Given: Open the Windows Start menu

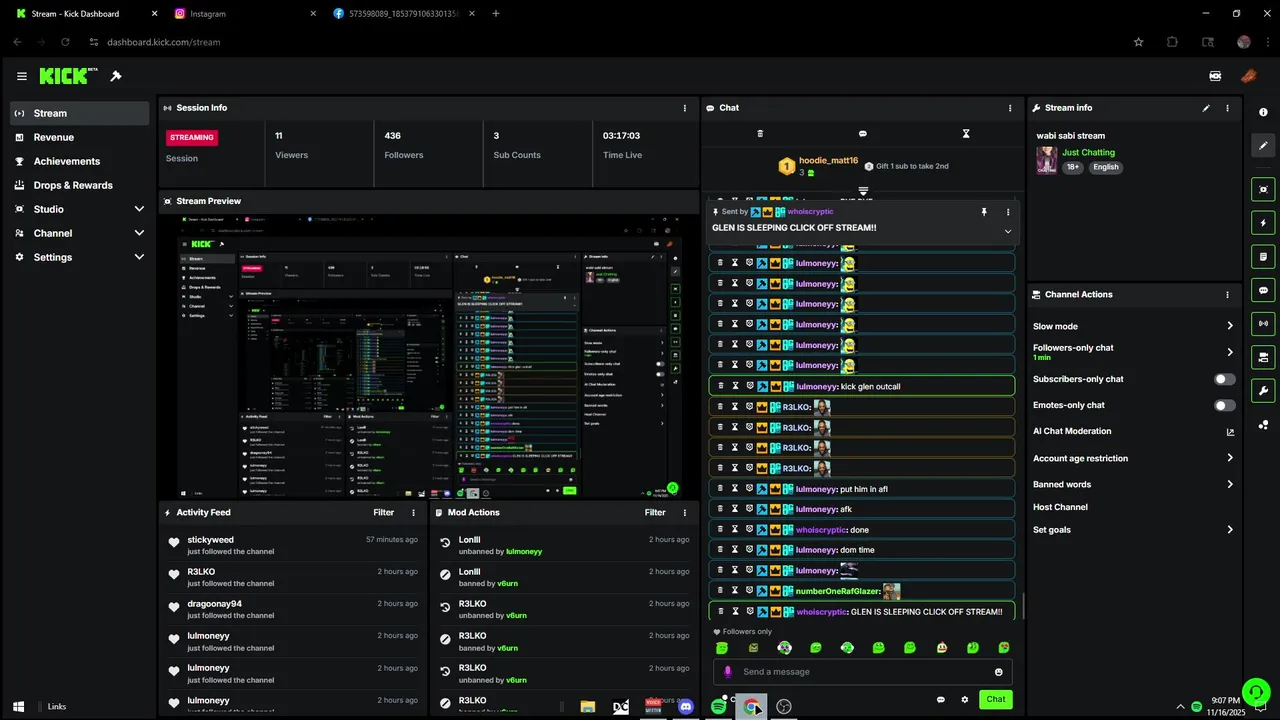Looking at the screenshot, I should tap(18, 707).
